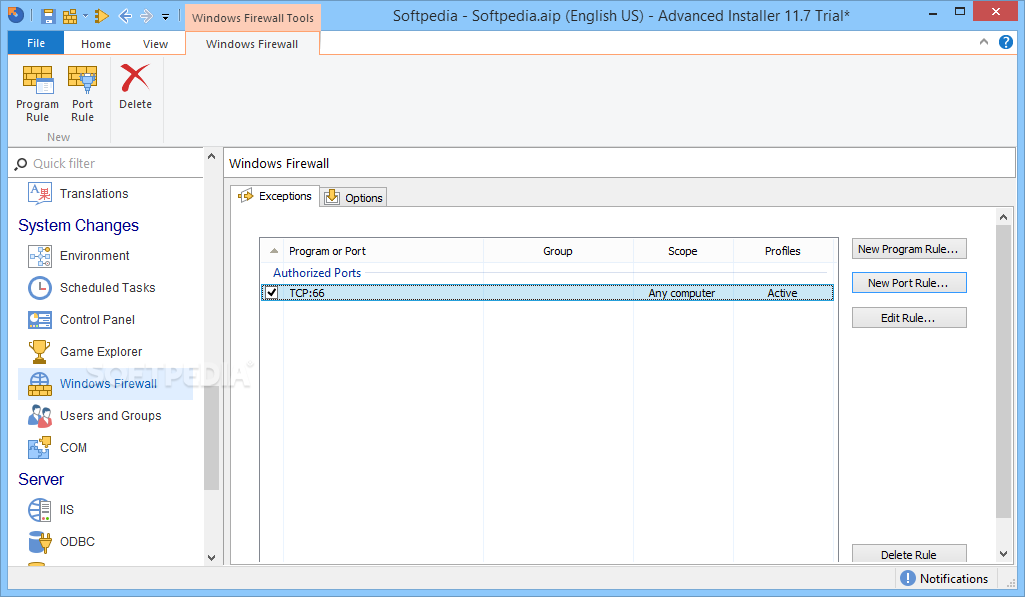This screenshot has height=597, width=1025.
Task: Select the TCP:66 rule entry text
Action: [307, 293]
